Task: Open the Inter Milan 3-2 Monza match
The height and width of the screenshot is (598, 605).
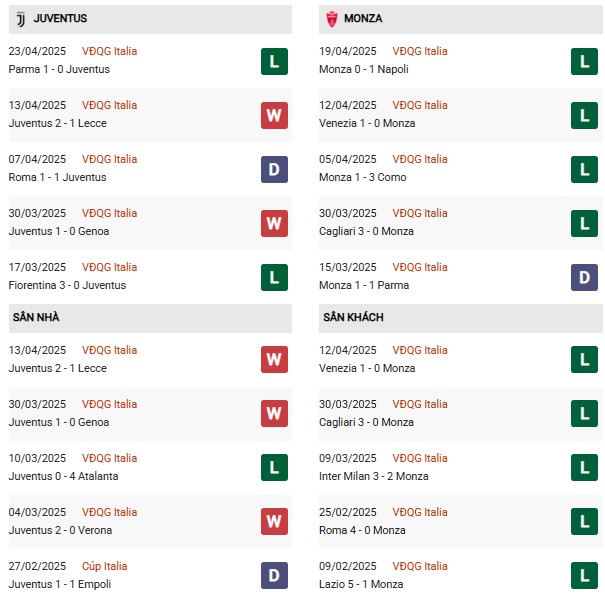Action: (x=373, y=476)
